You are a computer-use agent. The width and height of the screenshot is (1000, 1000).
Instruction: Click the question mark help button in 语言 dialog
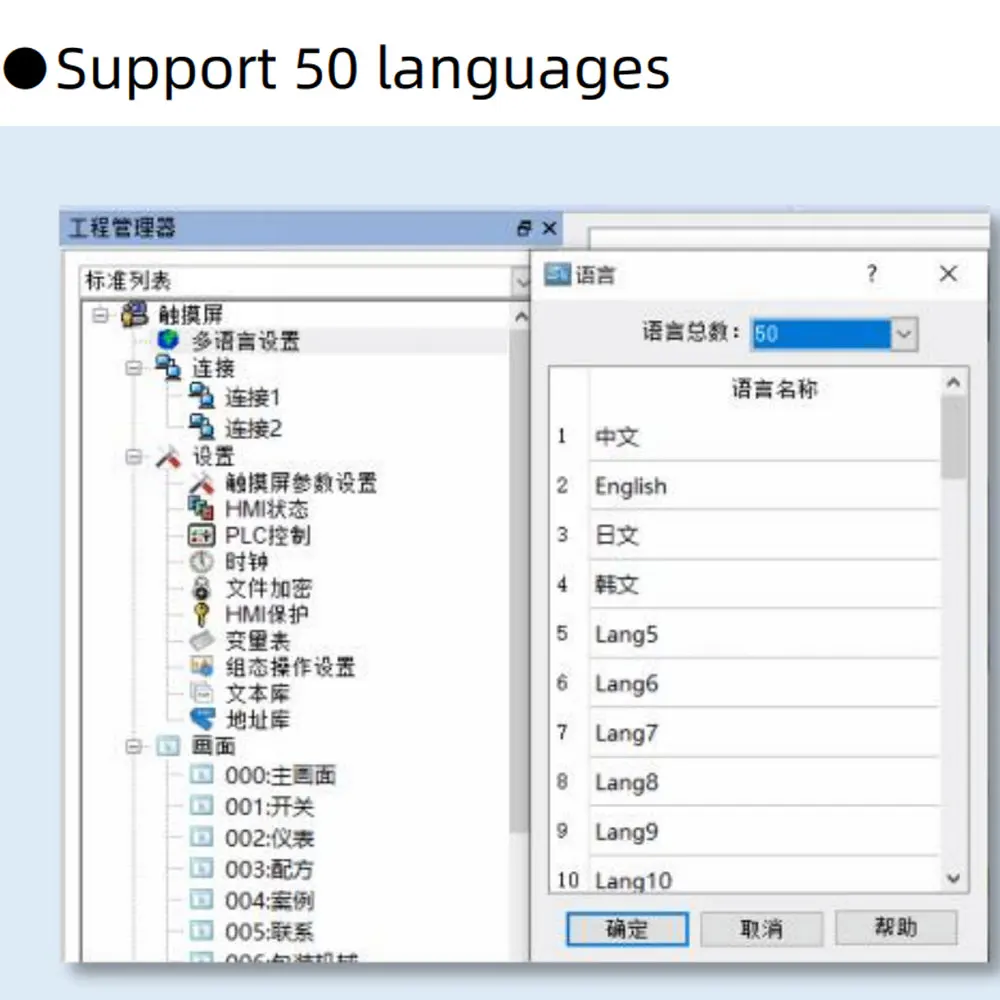[x=872, y=274]
